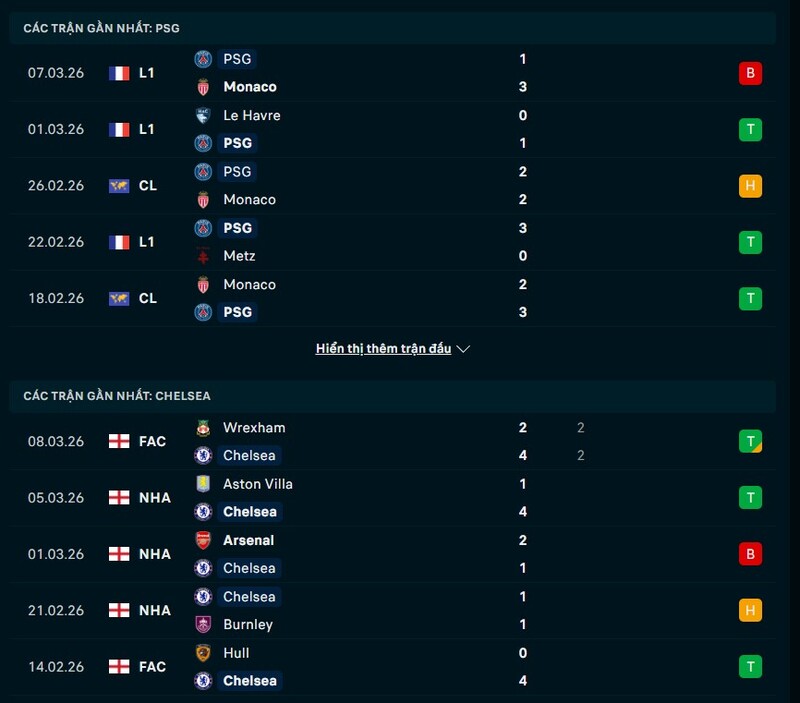Click the green T win badge for Metz match
Image resolution: width=800 pixels, height=703 pixels.
[751, 242]
